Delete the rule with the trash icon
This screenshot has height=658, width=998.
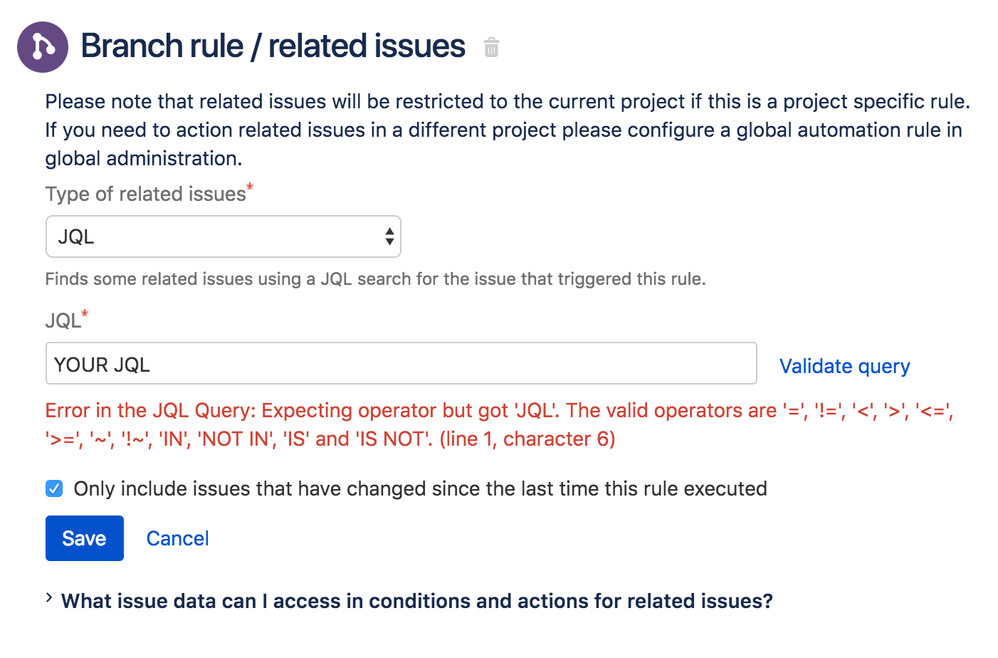[x=491, y=47]
